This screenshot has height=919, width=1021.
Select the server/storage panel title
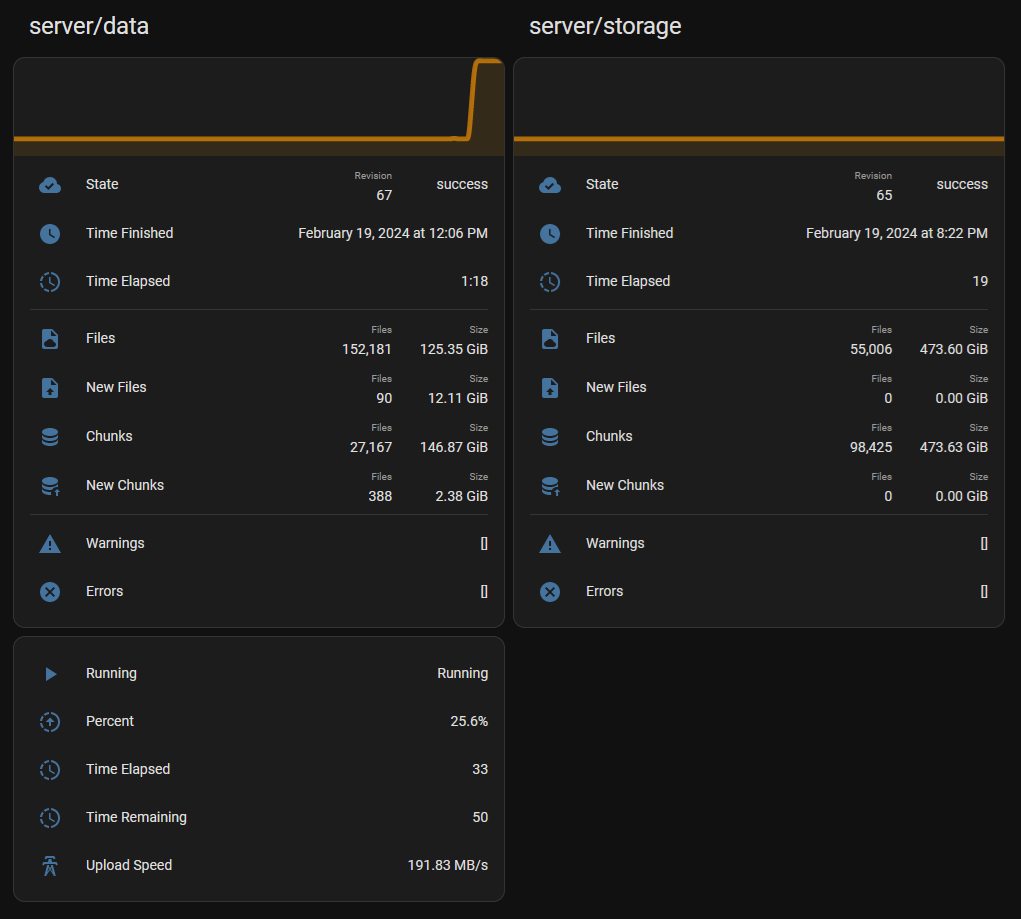pos(605,26)
